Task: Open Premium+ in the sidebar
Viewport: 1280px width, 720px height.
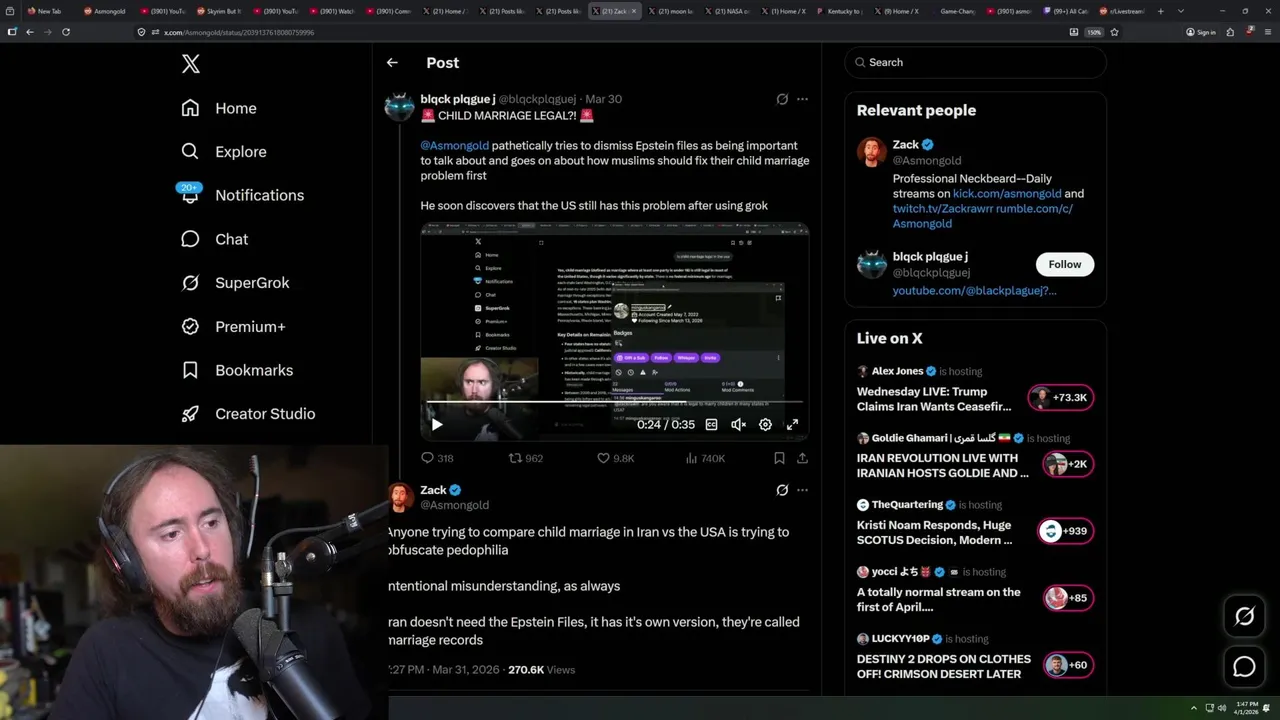Action: pyautogui.click(x=233, y=326)
